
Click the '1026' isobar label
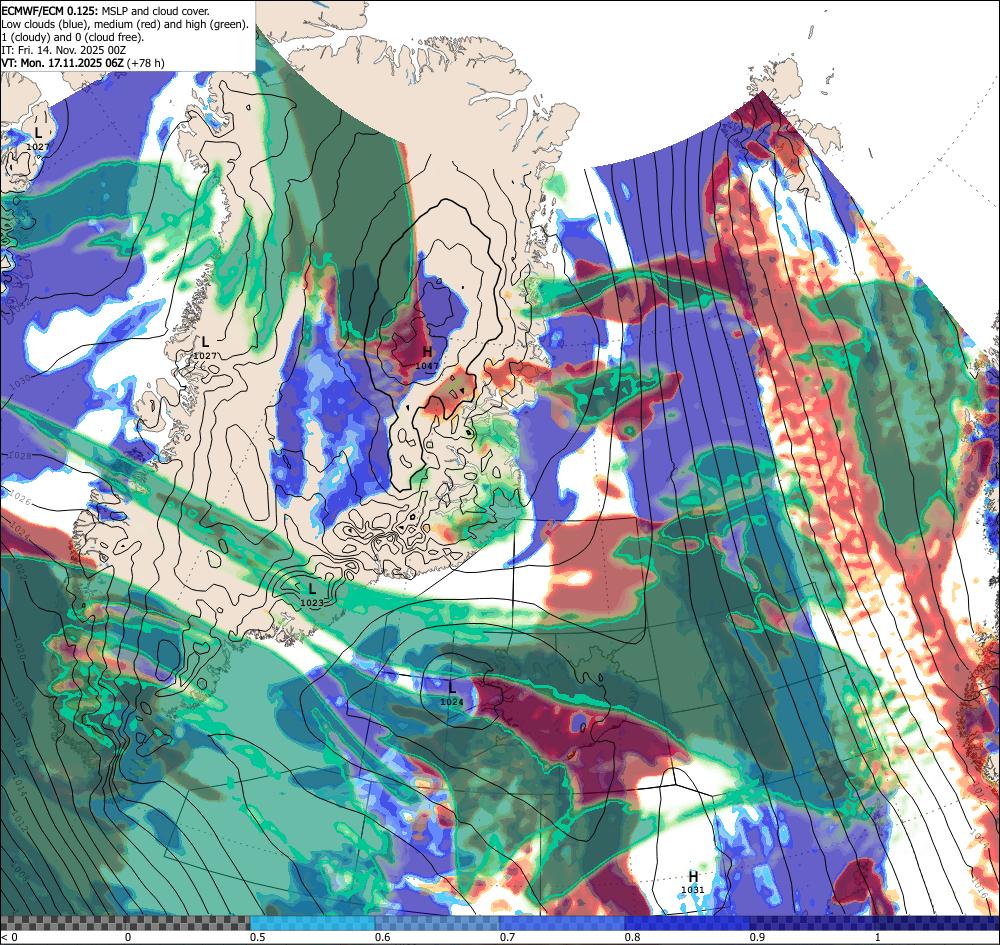click(19, 499)
